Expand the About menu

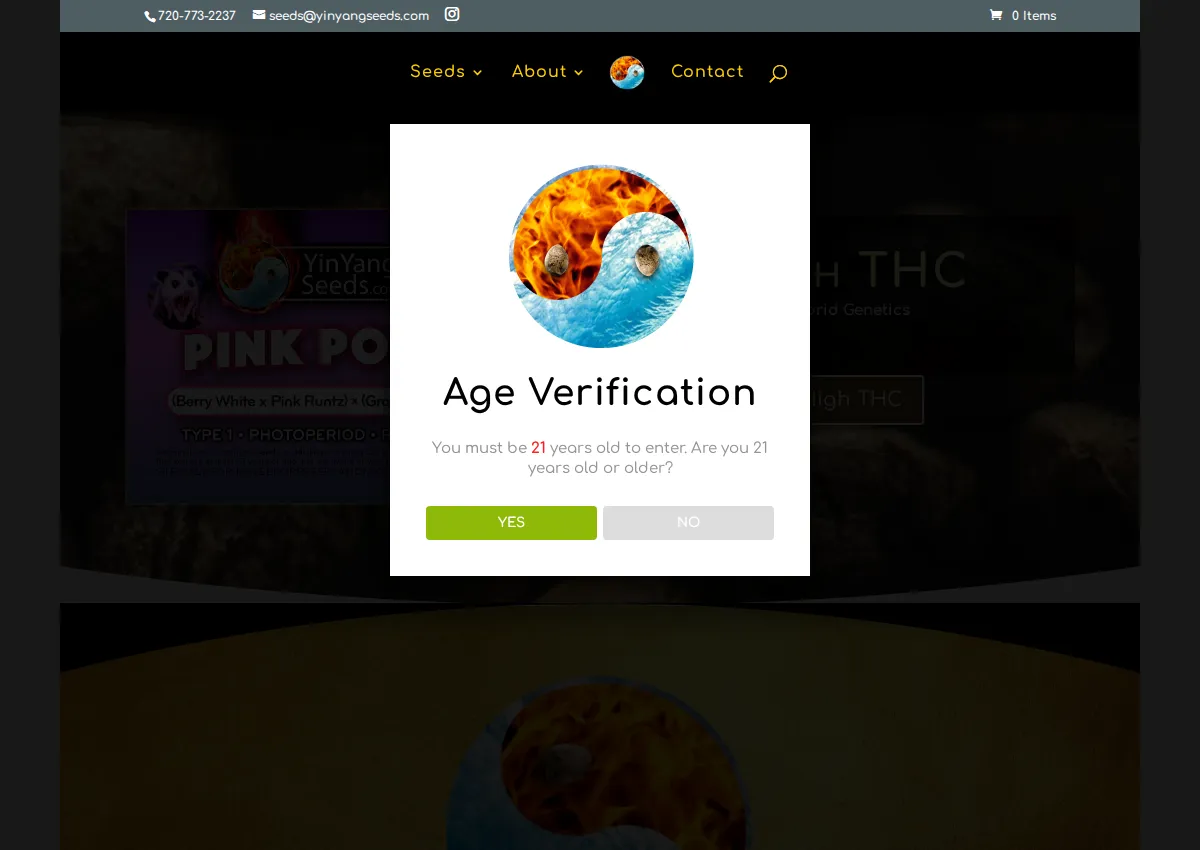(x=547, y=72)
